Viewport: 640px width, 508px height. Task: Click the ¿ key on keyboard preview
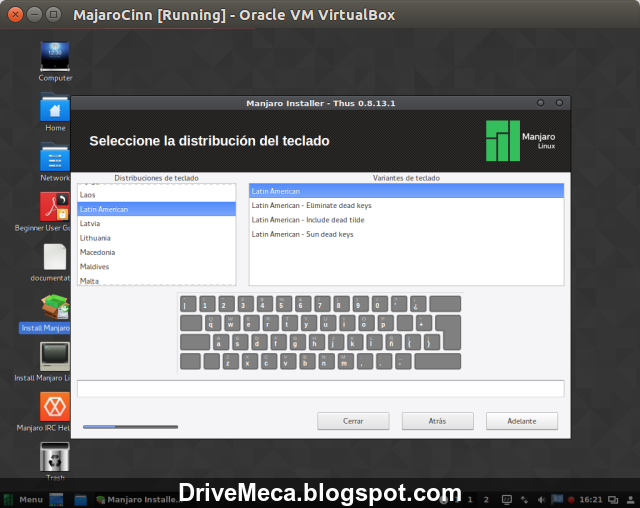pyautogui.click(x=418, y=304)
